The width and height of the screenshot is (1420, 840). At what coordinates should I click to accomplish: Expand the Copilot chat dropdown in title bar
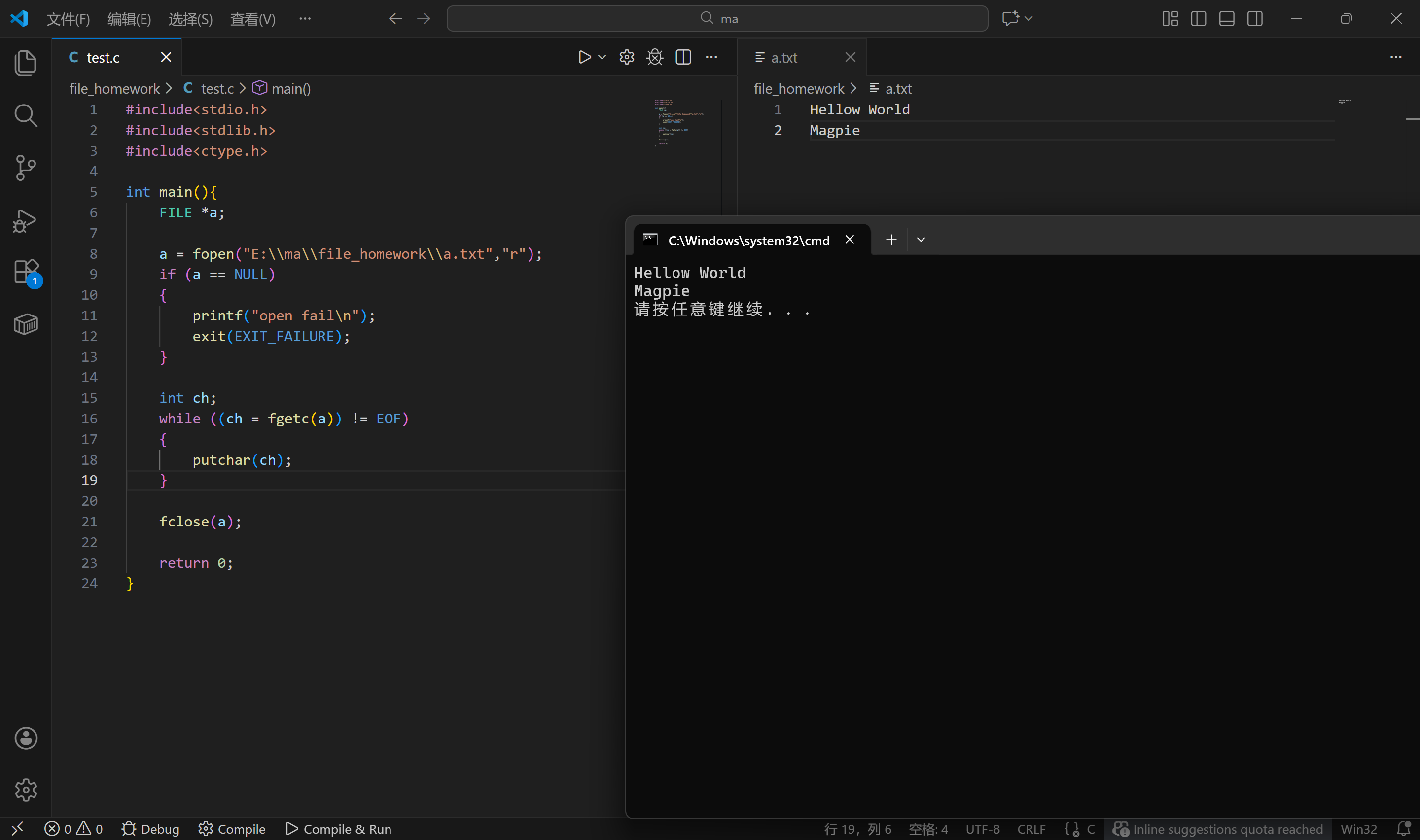point(1029,19)
